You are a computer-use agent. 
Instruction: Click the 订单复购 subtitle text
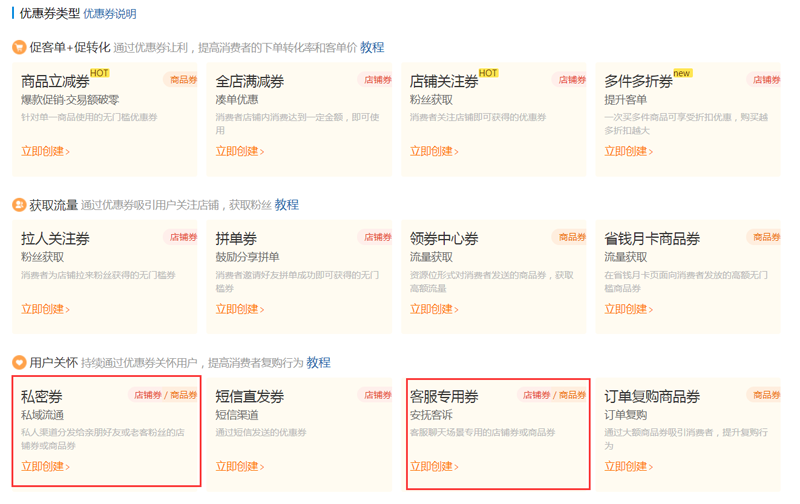[626, 415]
